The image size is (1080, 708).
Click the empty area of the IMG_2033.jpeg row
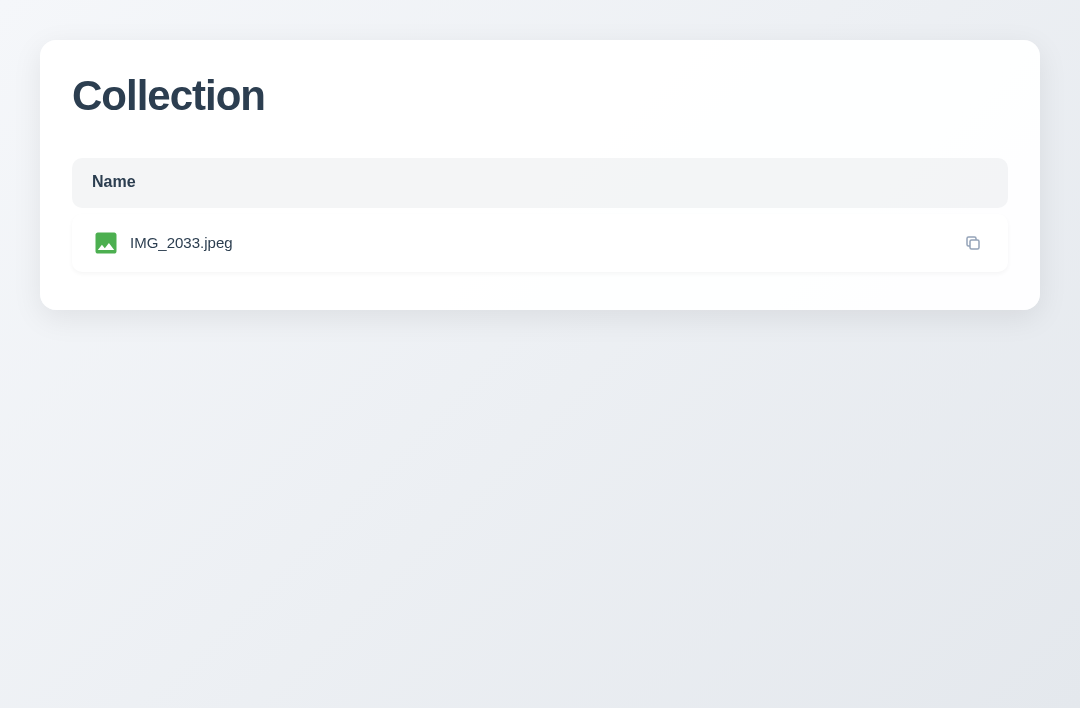[x=600, y=243]
